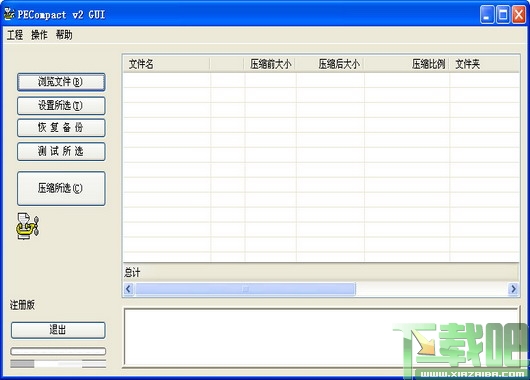Open the 帮助 menu
Image resolution: width=530 pixels, height=380 pixels.
pos(64,35)
